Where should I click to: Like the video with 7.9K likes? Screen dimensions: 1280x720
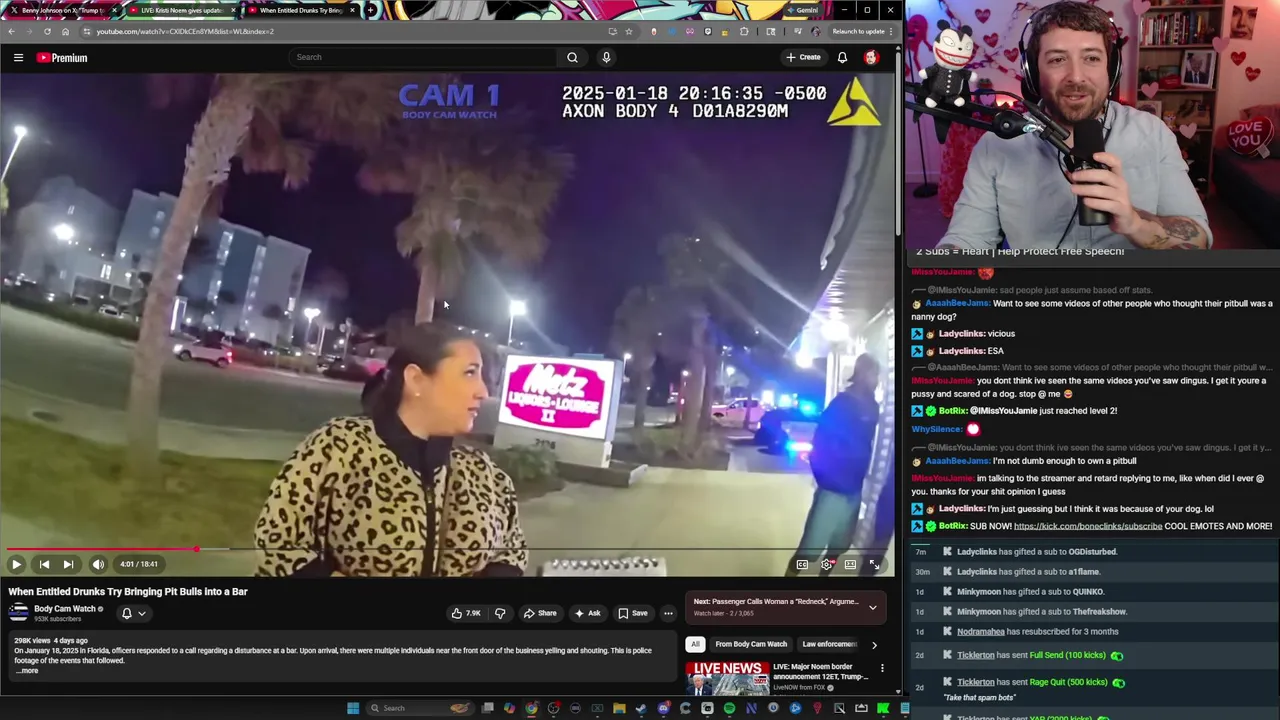click(x=466, y=613)
